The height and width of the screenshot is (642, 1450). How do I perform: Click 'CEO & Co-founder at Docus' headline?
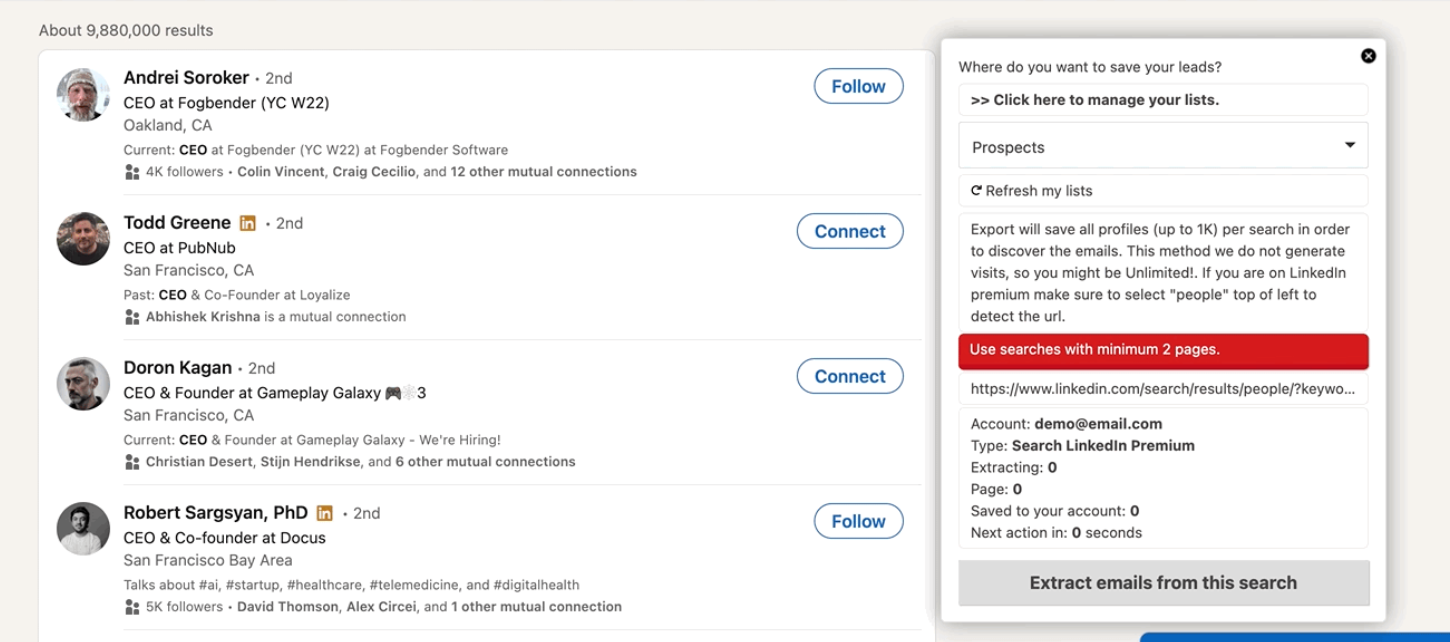point(224,538)
